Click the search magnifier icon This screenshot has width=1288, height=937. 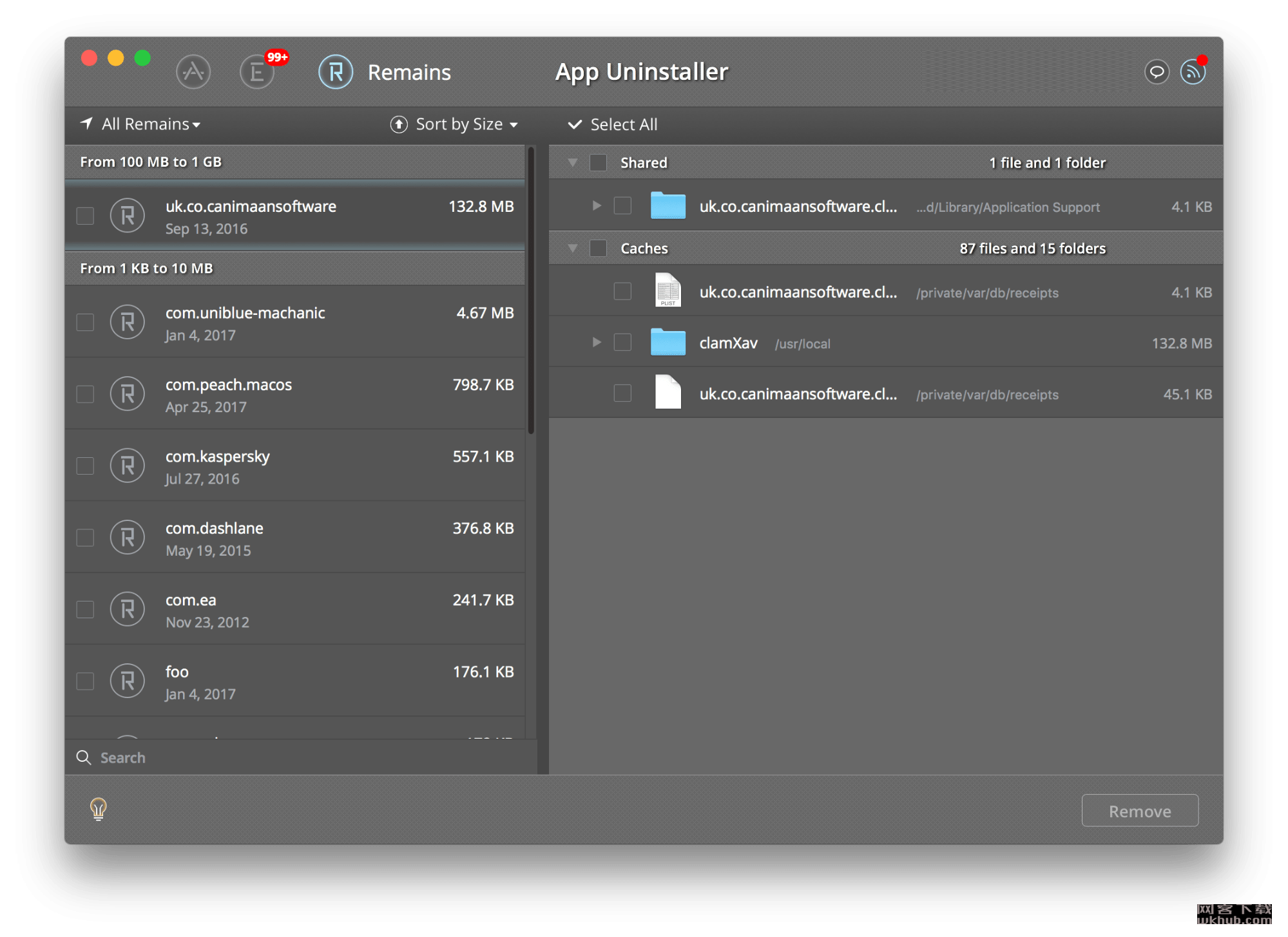click(84, 757)
